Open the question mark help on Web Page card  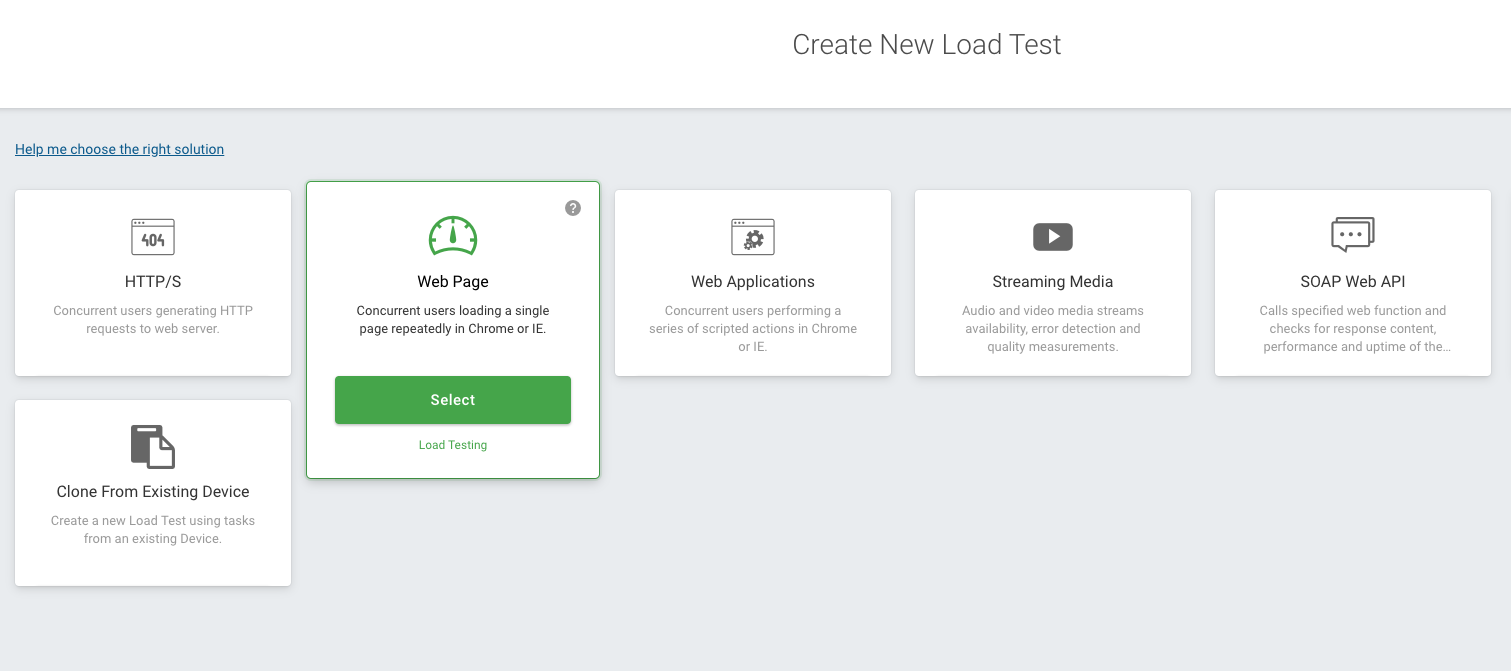573,208
